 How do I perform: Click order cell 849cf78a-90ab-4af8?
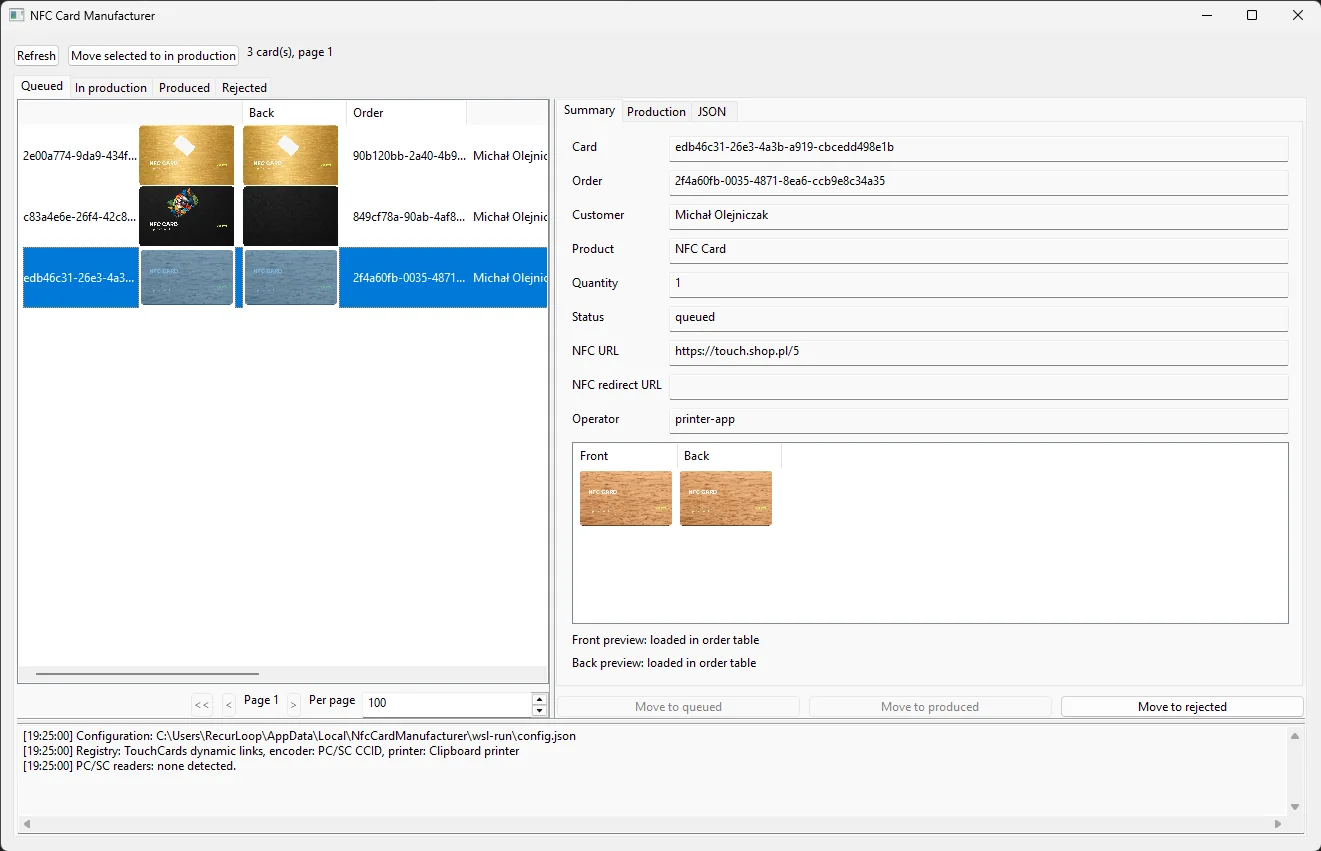409,217
